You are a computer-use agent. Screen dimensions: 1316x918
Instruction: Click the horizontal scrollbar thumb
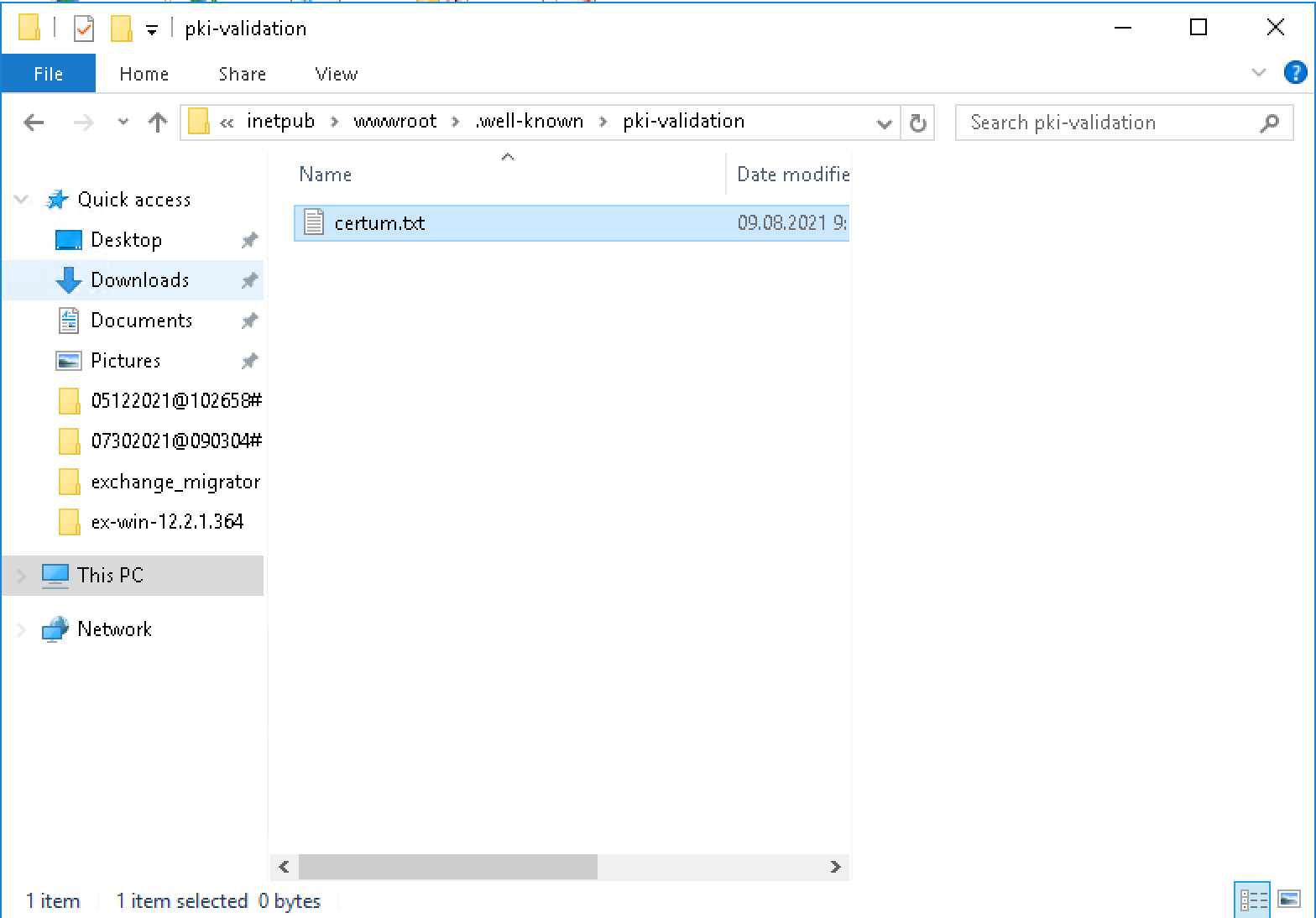[x=448, y=867]
